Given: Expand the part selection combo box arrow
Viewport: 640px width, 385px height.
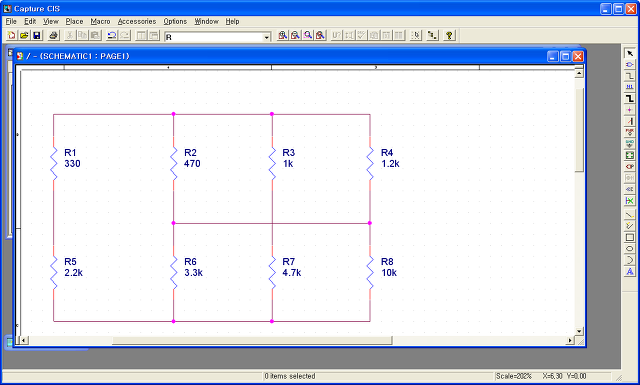Looking at the screenshot, I should (x=267, y=37).
